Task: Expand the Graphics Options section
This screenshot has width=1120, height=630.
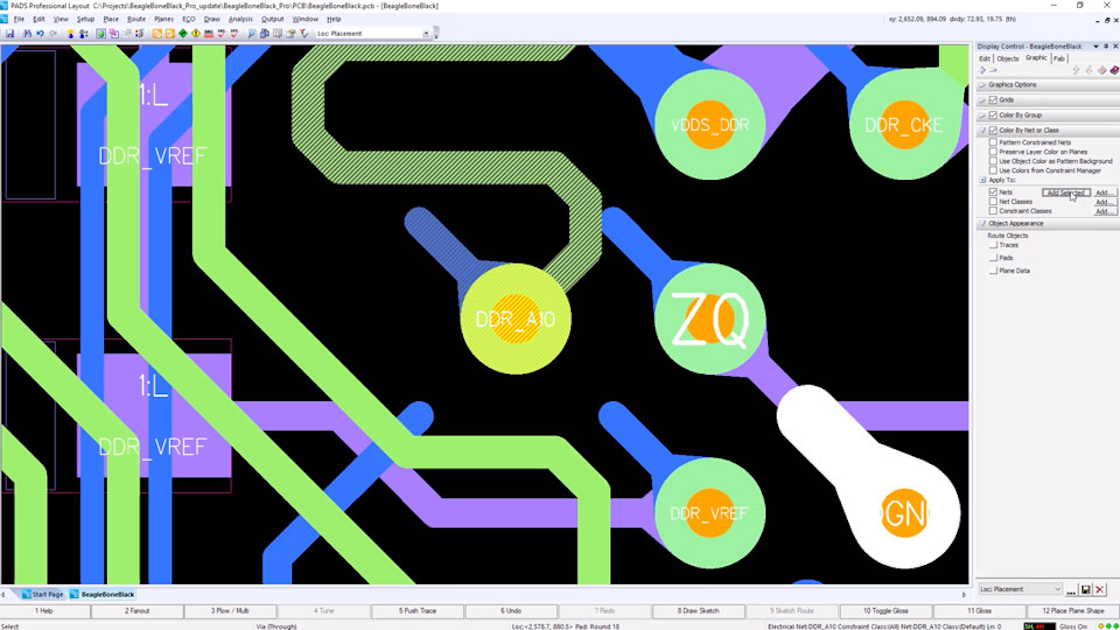Action: click(x=982, y=84)
